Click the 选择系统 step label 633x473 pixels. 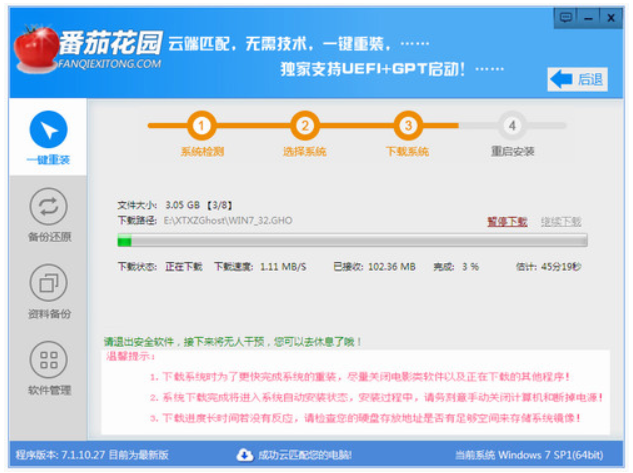[x=304, y=152]
